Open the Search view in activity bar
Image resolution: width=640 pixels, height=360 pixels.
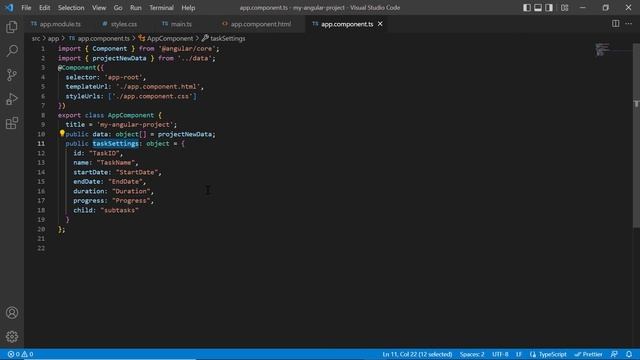point(12,51)
